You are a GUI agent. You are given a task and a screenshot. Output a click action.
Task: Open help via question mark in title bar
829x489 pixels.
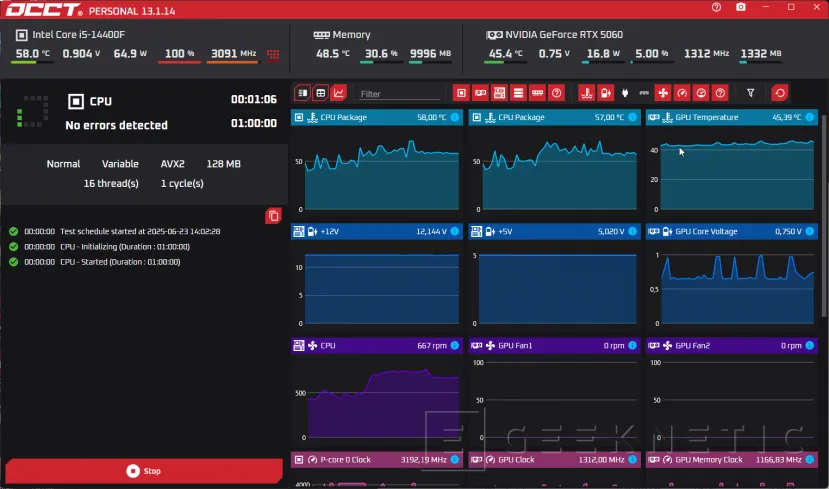point(716,7)
